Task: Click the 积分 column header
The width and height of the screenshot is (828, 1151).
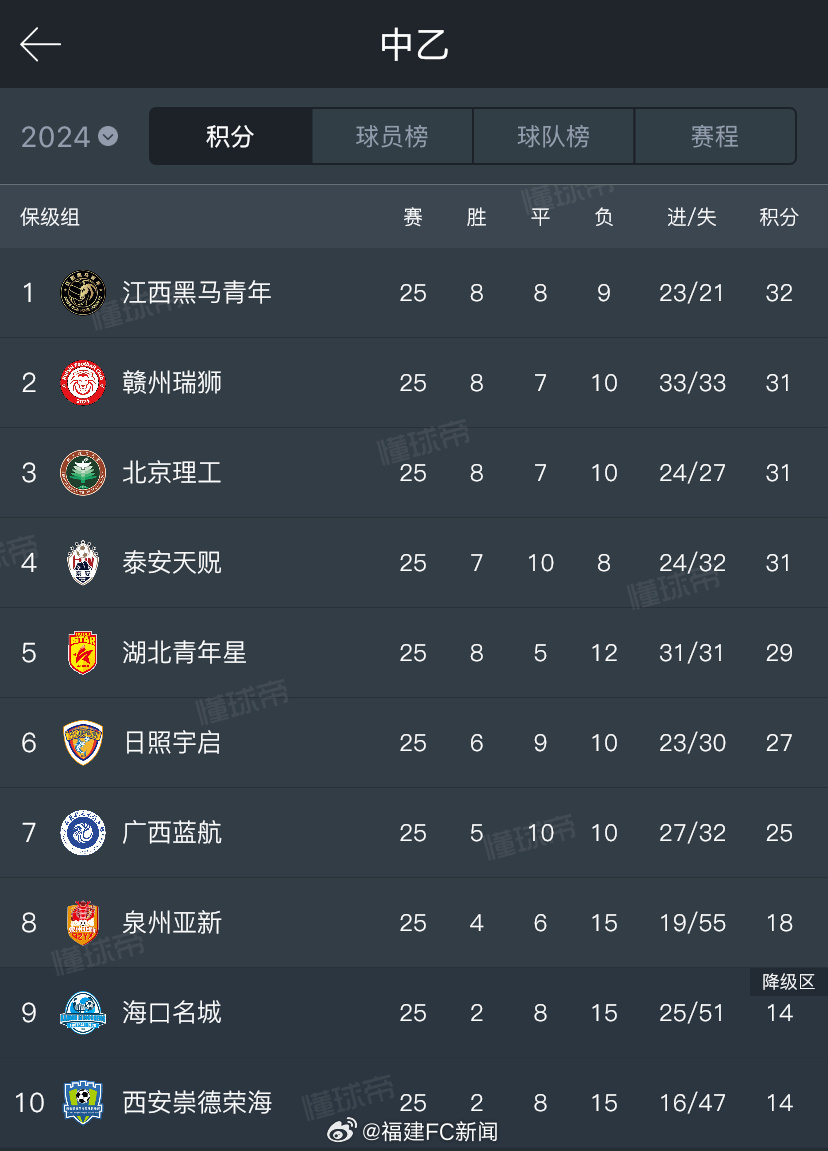Action: coord(779,217)
